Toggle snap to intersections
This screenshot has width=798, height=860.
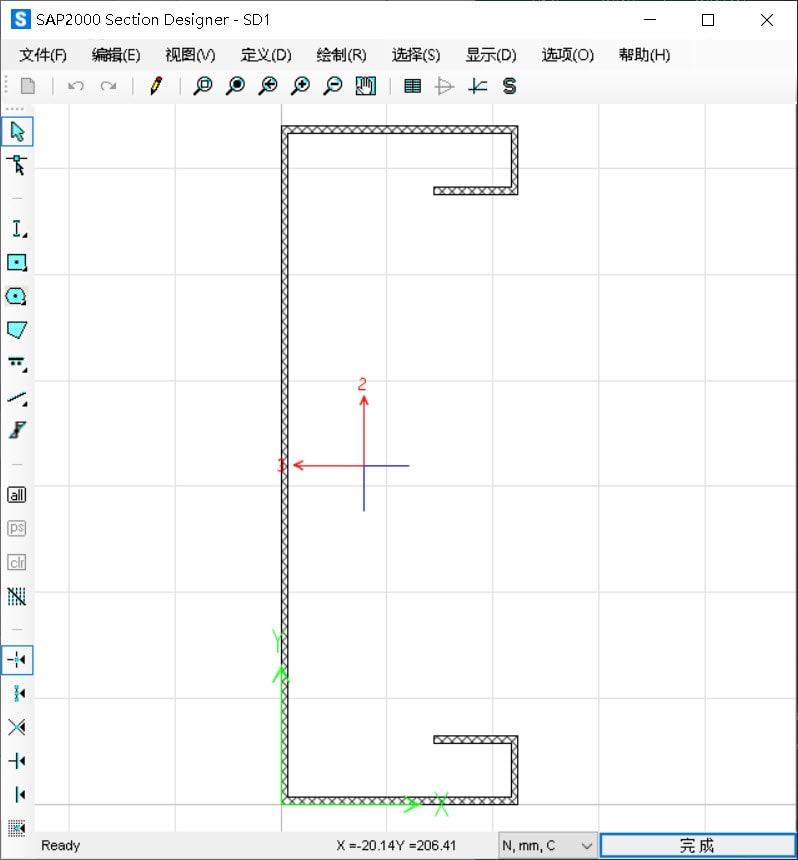[17, 727]
